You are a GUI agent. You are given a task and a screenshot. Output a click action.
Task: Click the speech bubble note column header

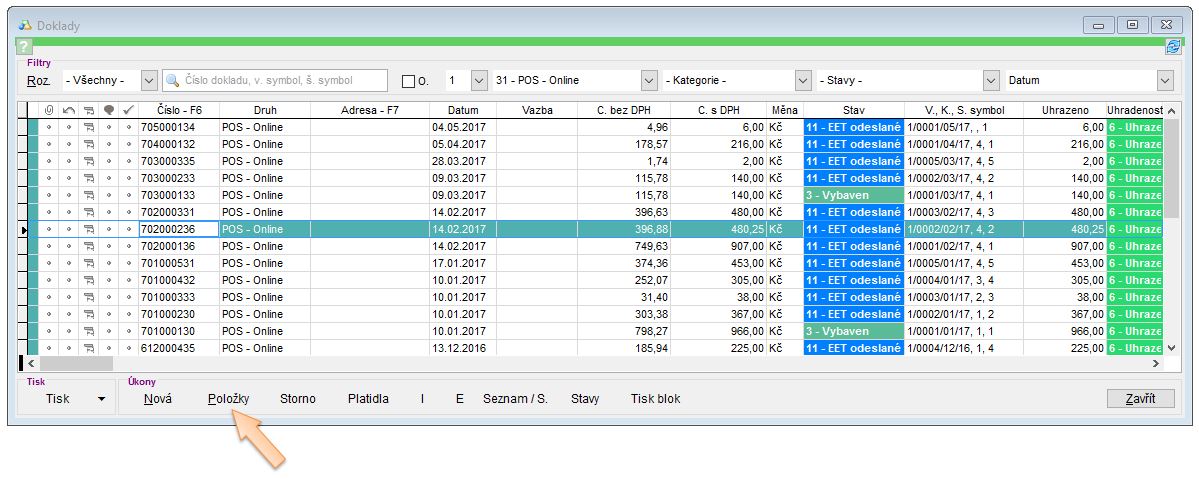pyautogui.click(x=108, y=110)
